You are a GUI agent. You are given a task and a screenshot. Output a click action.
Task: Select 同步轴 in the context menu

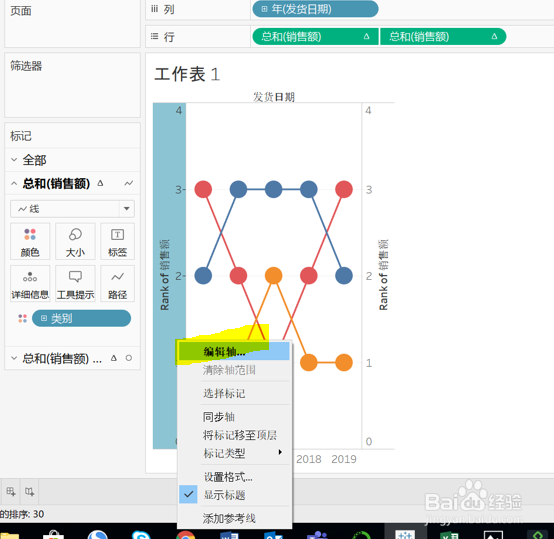click(x=234, y=417)
